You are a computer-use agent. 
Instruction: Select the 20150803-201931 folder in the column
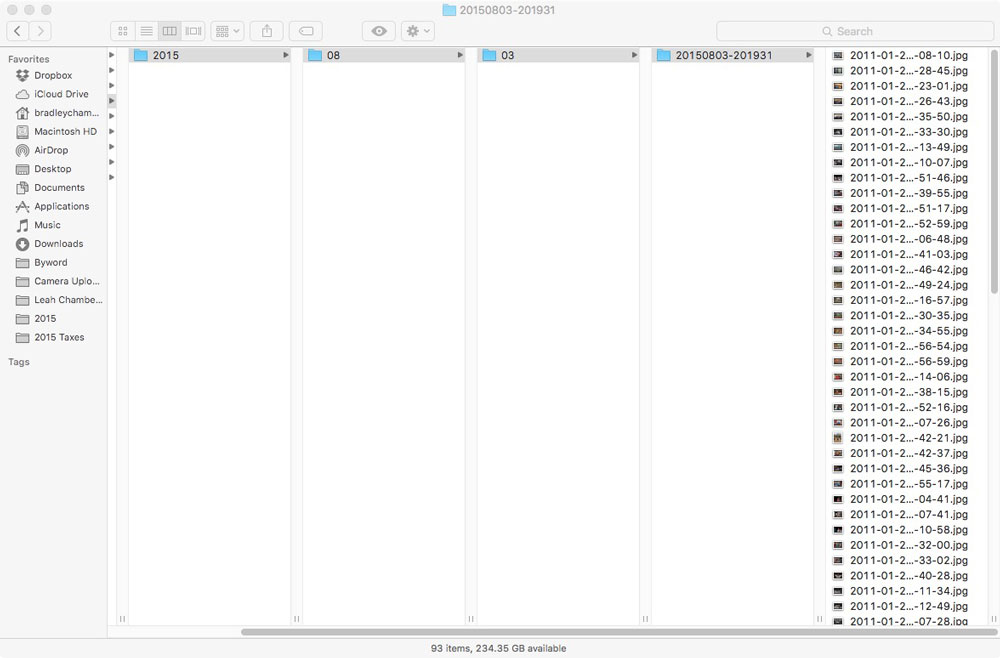click(x=733, y=55)
